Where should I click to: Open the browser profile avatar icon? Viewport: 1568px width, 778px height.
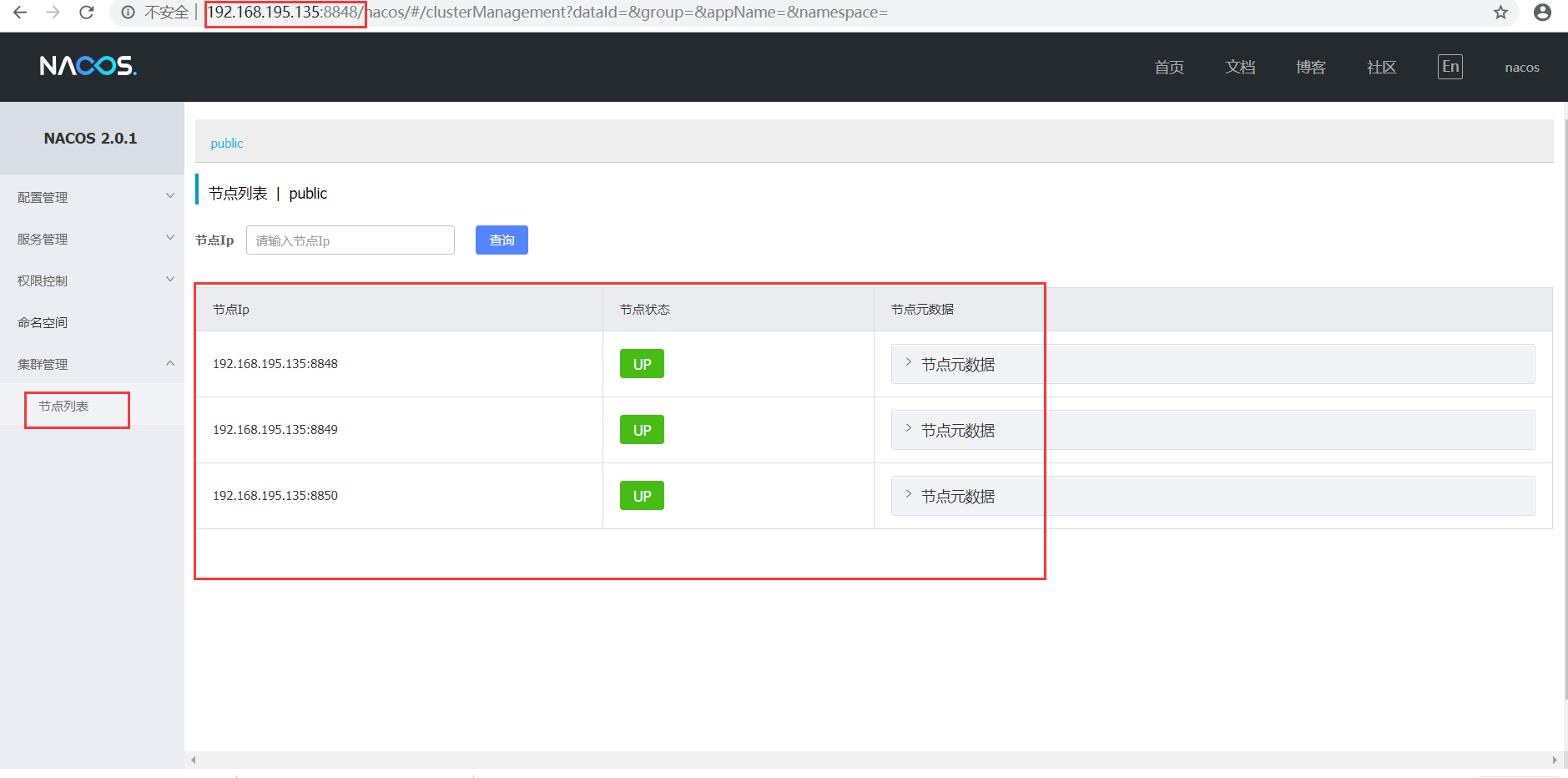point(1542,13)
